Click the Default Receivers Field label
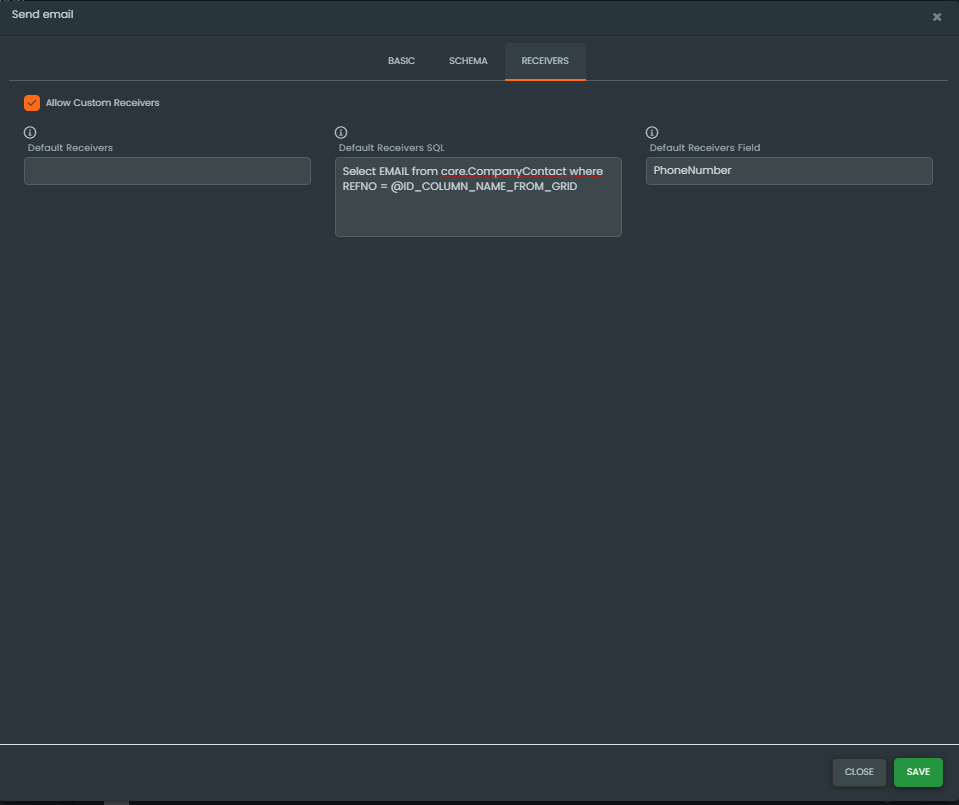 [x=704, y=148]
